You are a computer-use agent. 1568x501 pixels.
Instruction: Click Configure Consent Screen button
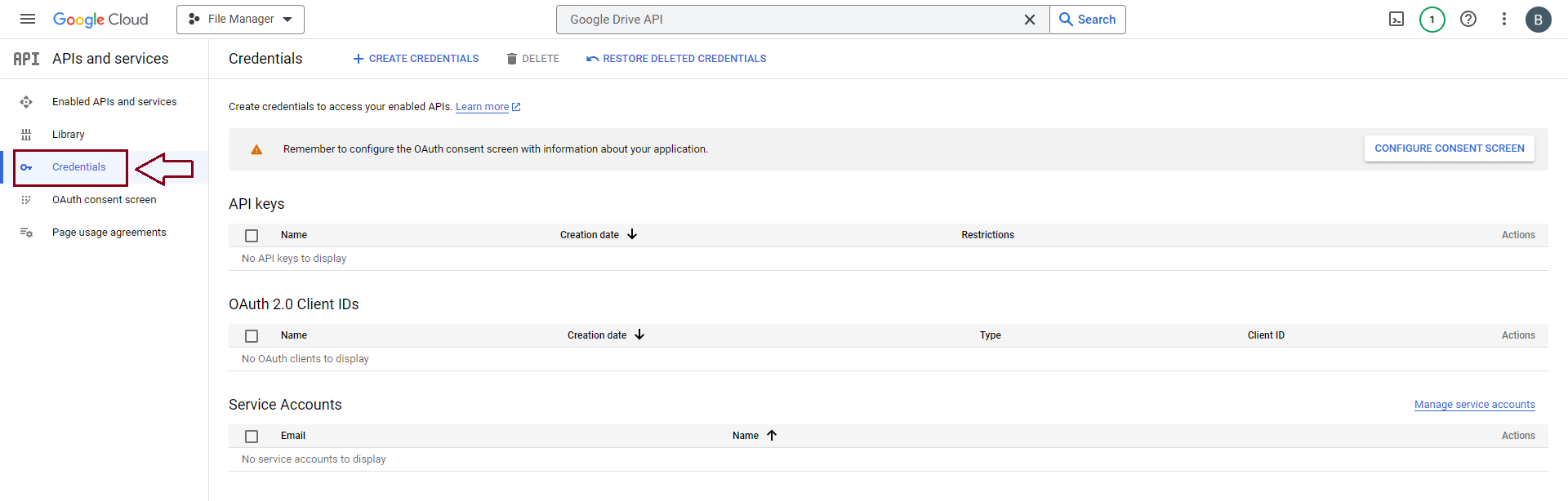pos(1450,149)
